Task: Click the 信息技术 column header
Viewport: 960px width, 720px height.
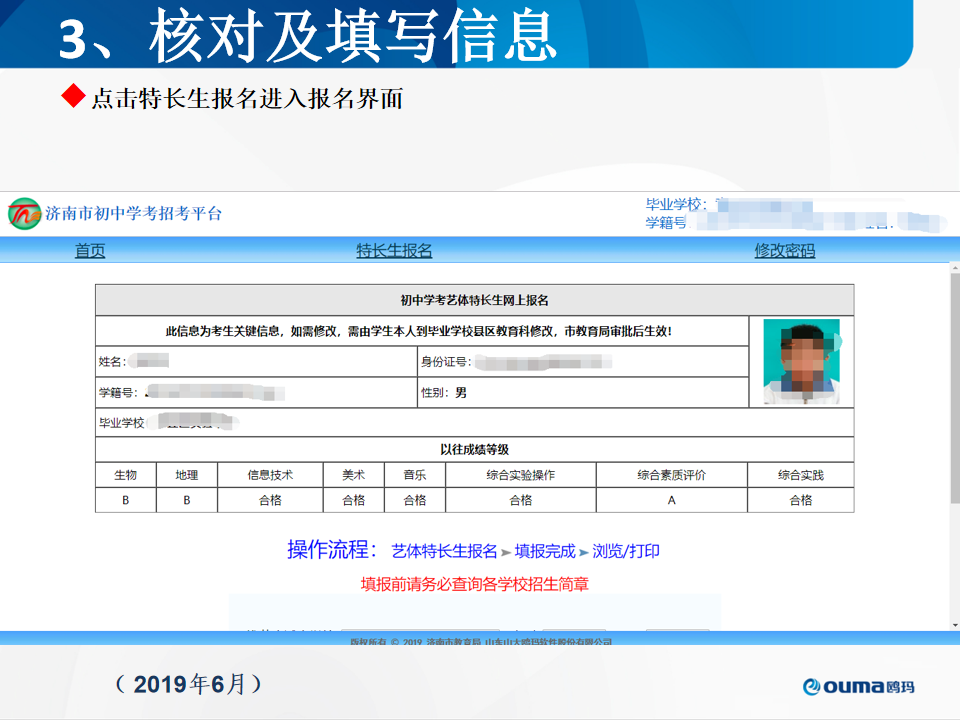Action: tap(270, 475)
